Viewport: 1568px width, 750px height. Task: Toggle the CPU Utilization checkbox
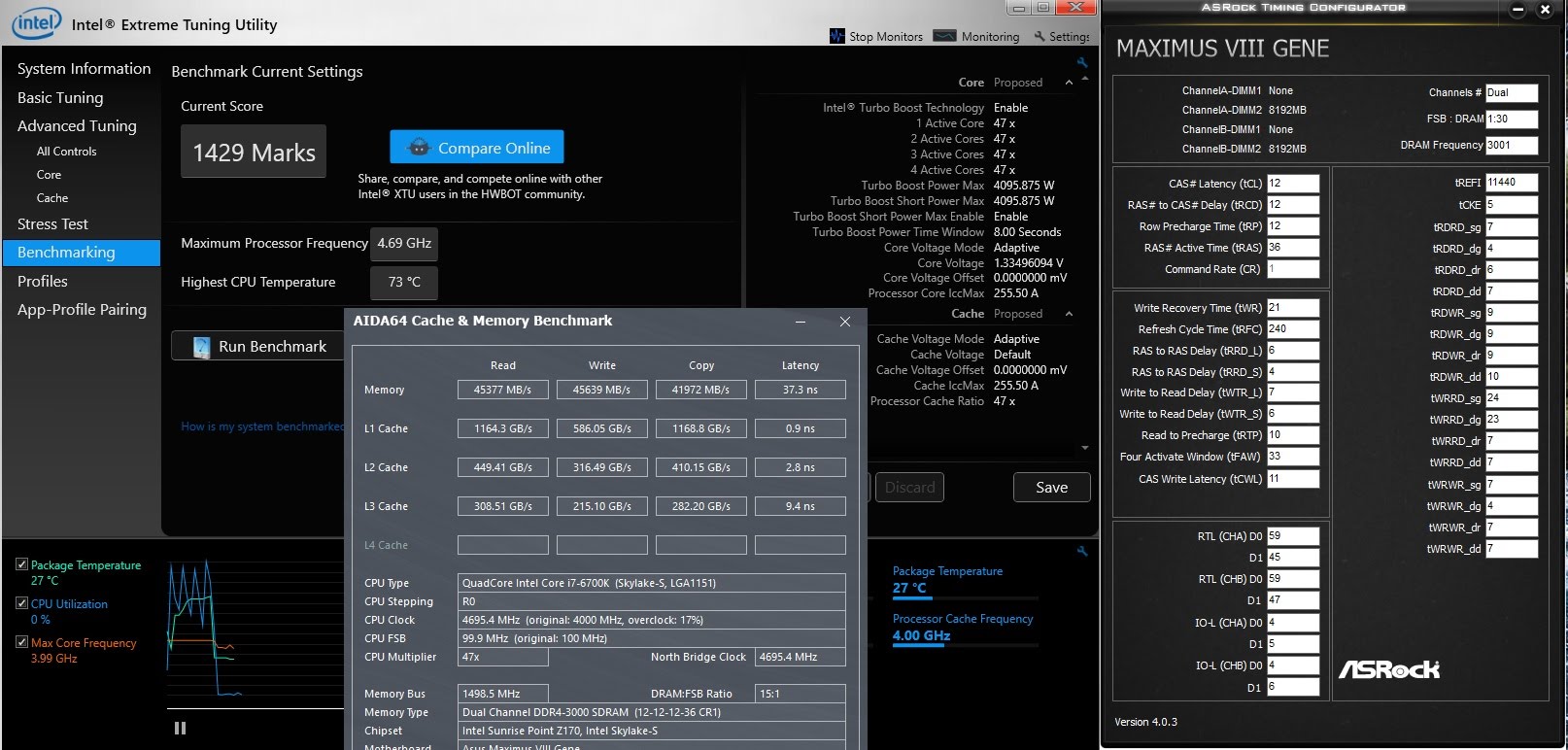(x=21, y=603)
